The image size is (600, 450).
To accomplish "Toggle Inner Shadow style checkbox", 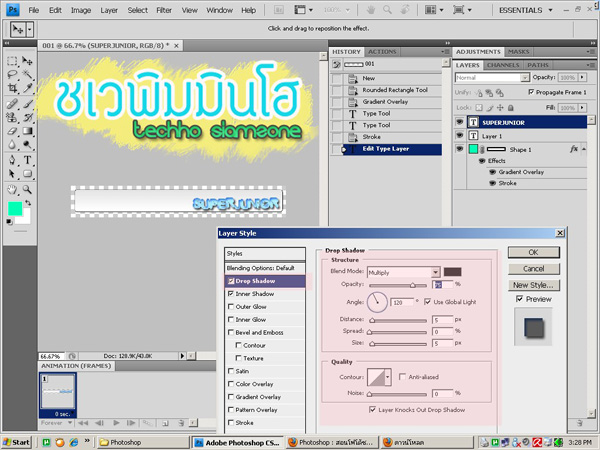I will (x=231, y=294).
